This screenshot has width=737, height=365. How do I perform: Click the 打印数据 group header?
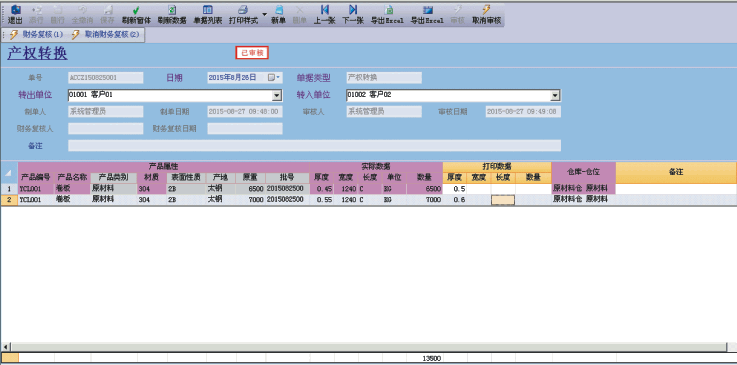pos(497,167)
